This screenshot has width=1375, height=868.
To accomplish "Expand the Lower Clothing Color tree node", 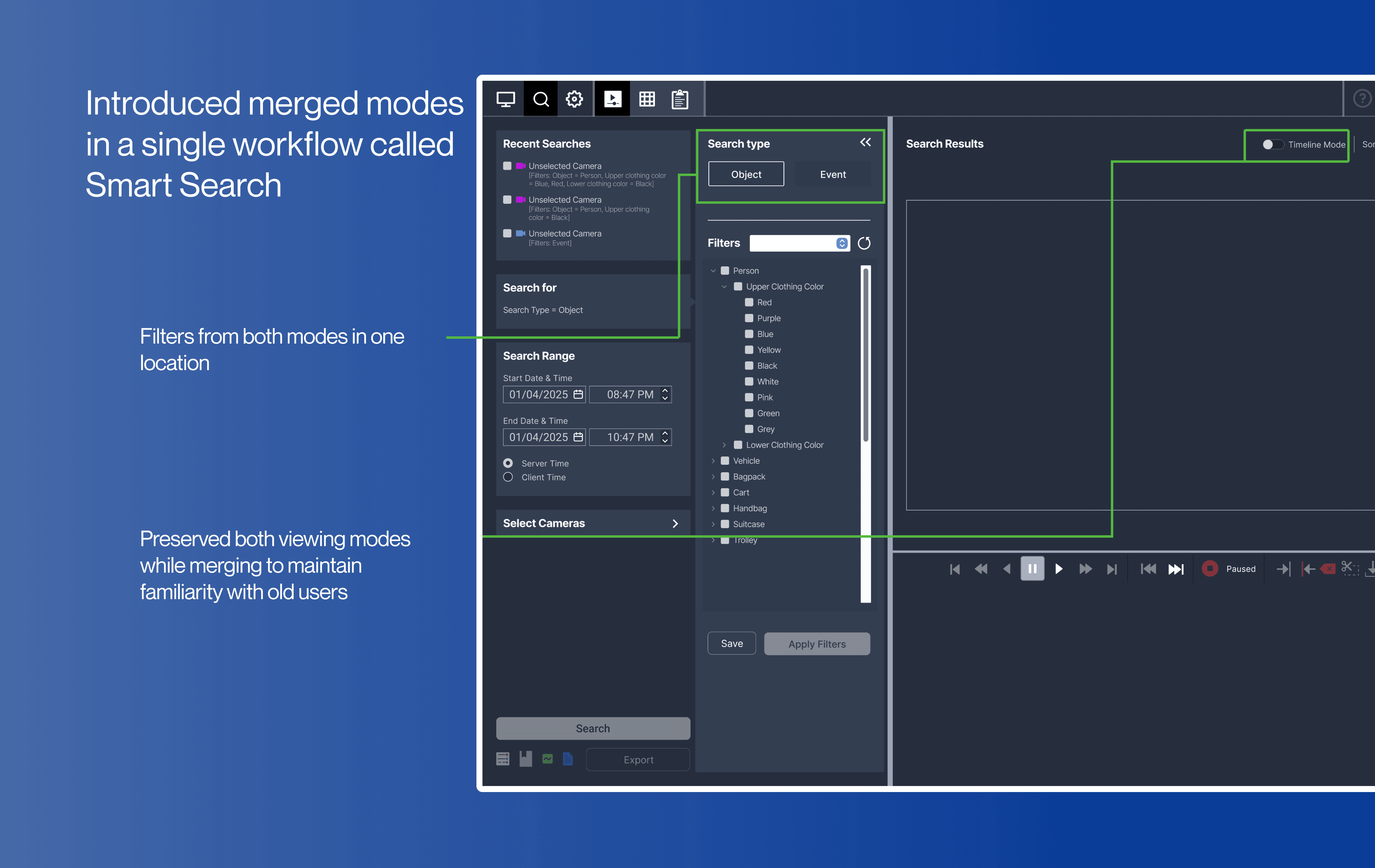I will click(724, 445).
